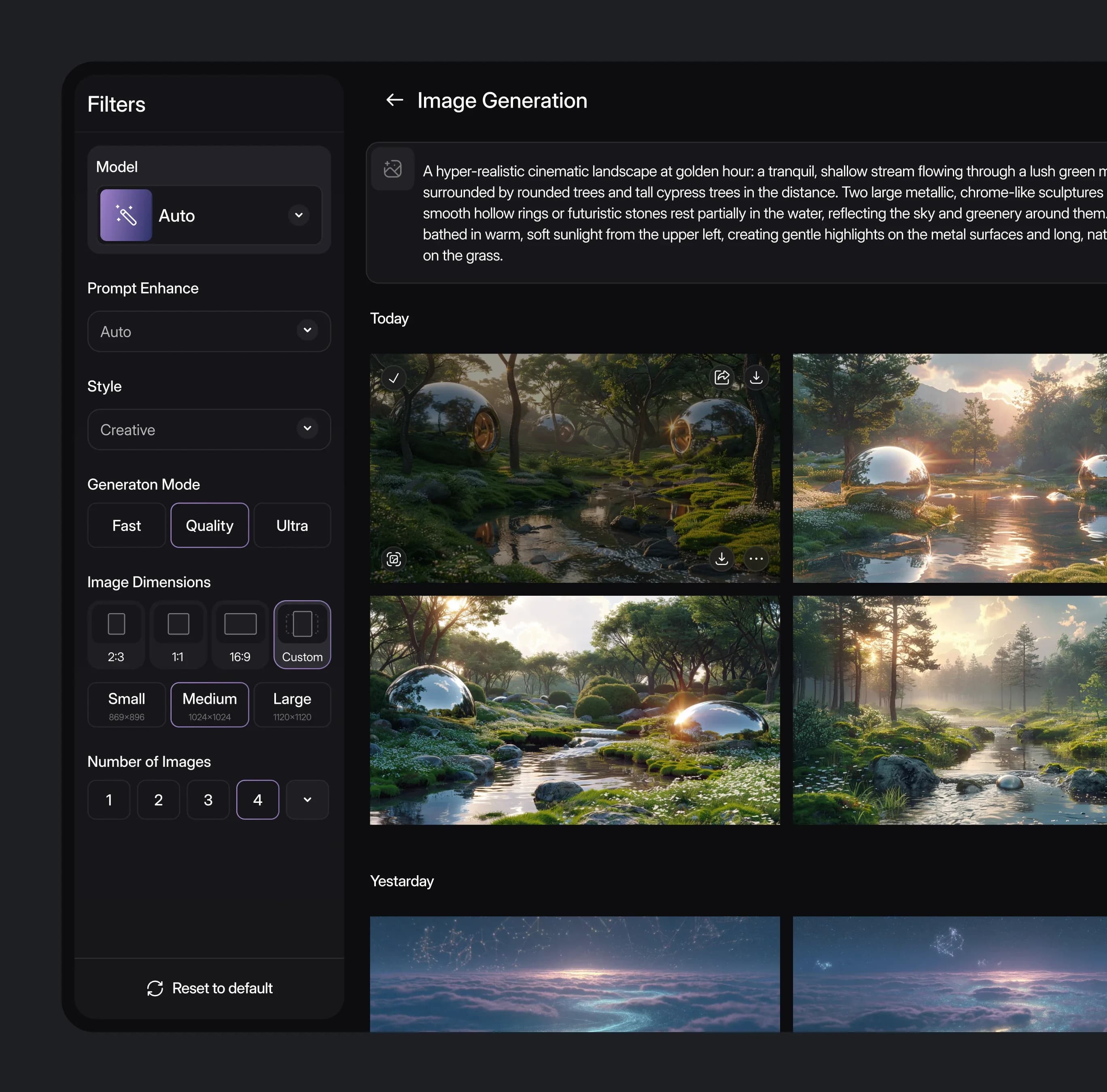Click the lower download icon on first image
Viewport: 1107px width, 1092px height.
(x=722, y=558)
